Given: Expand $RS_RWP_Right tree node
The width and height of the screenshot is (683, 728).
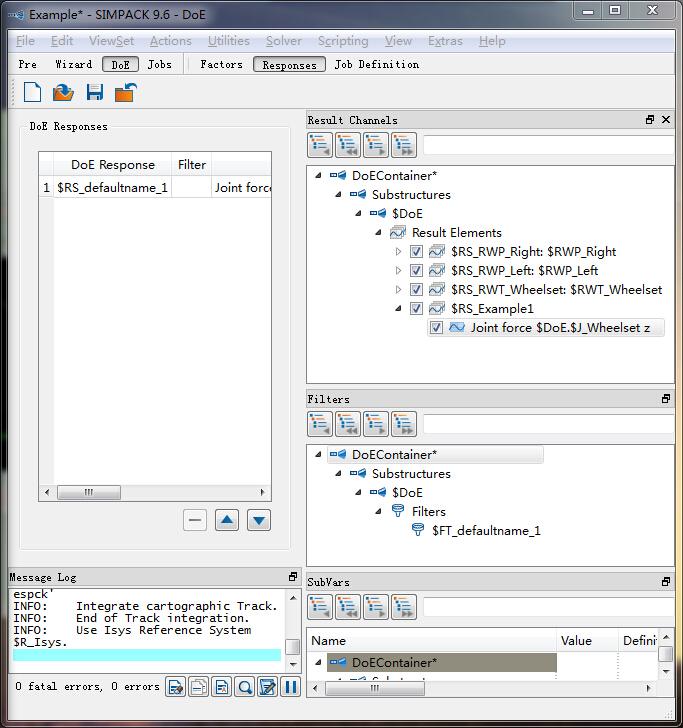Looking at the screenshot, I should tap(398, 252).
